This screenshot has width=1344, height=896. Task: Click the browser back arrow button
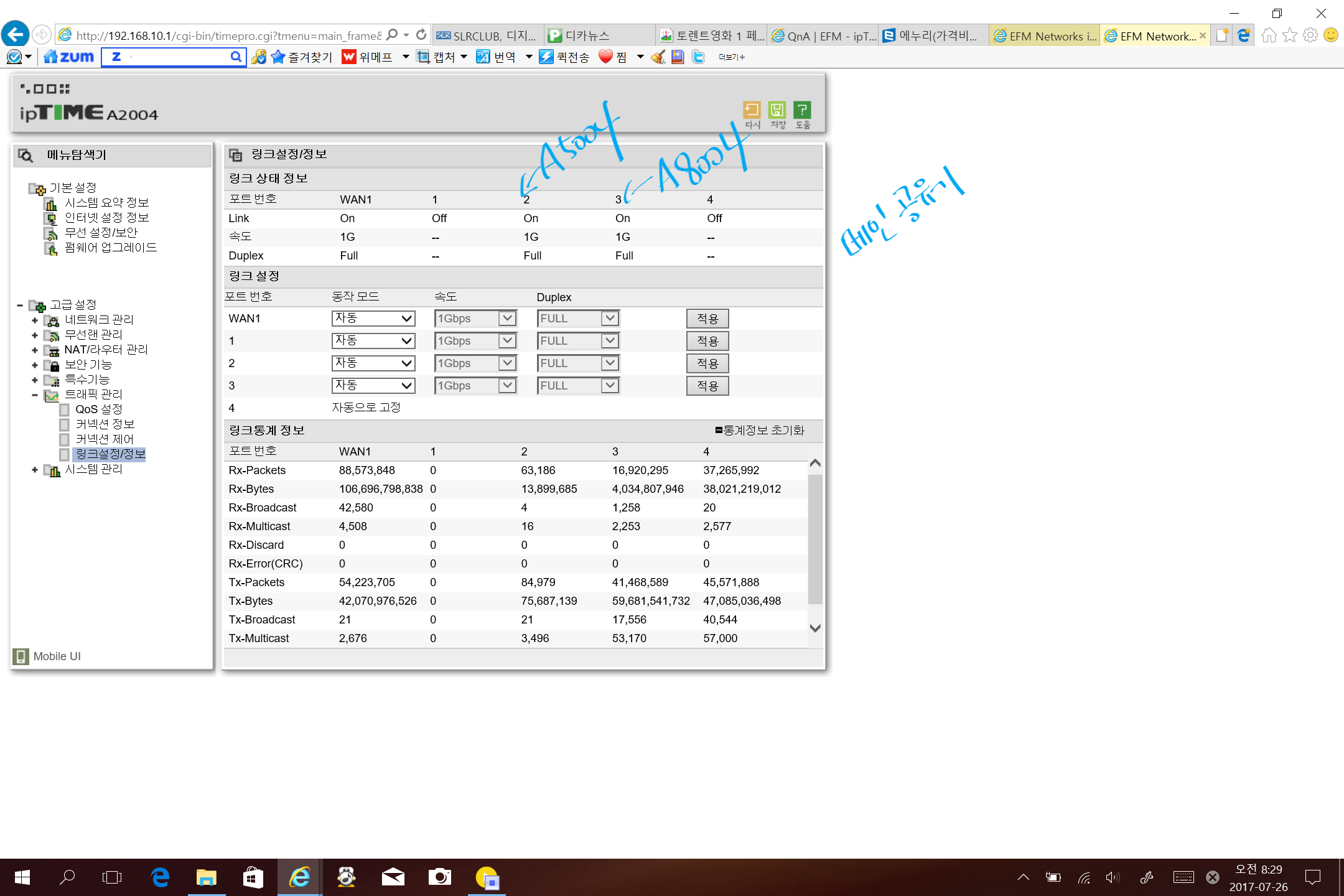coord(15,34)
